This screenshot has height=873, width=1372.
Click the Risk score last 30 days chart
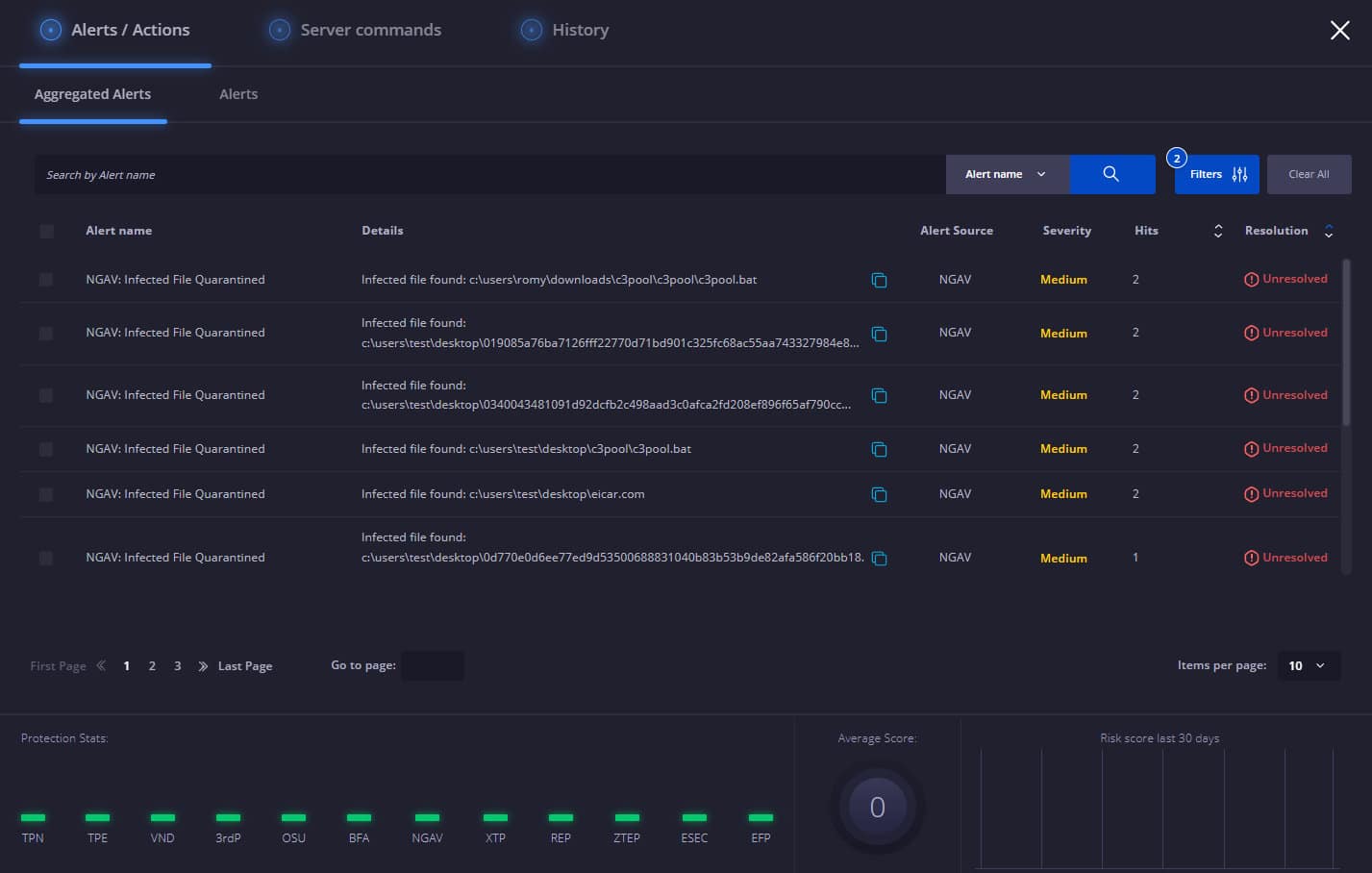pos(1159,808)
